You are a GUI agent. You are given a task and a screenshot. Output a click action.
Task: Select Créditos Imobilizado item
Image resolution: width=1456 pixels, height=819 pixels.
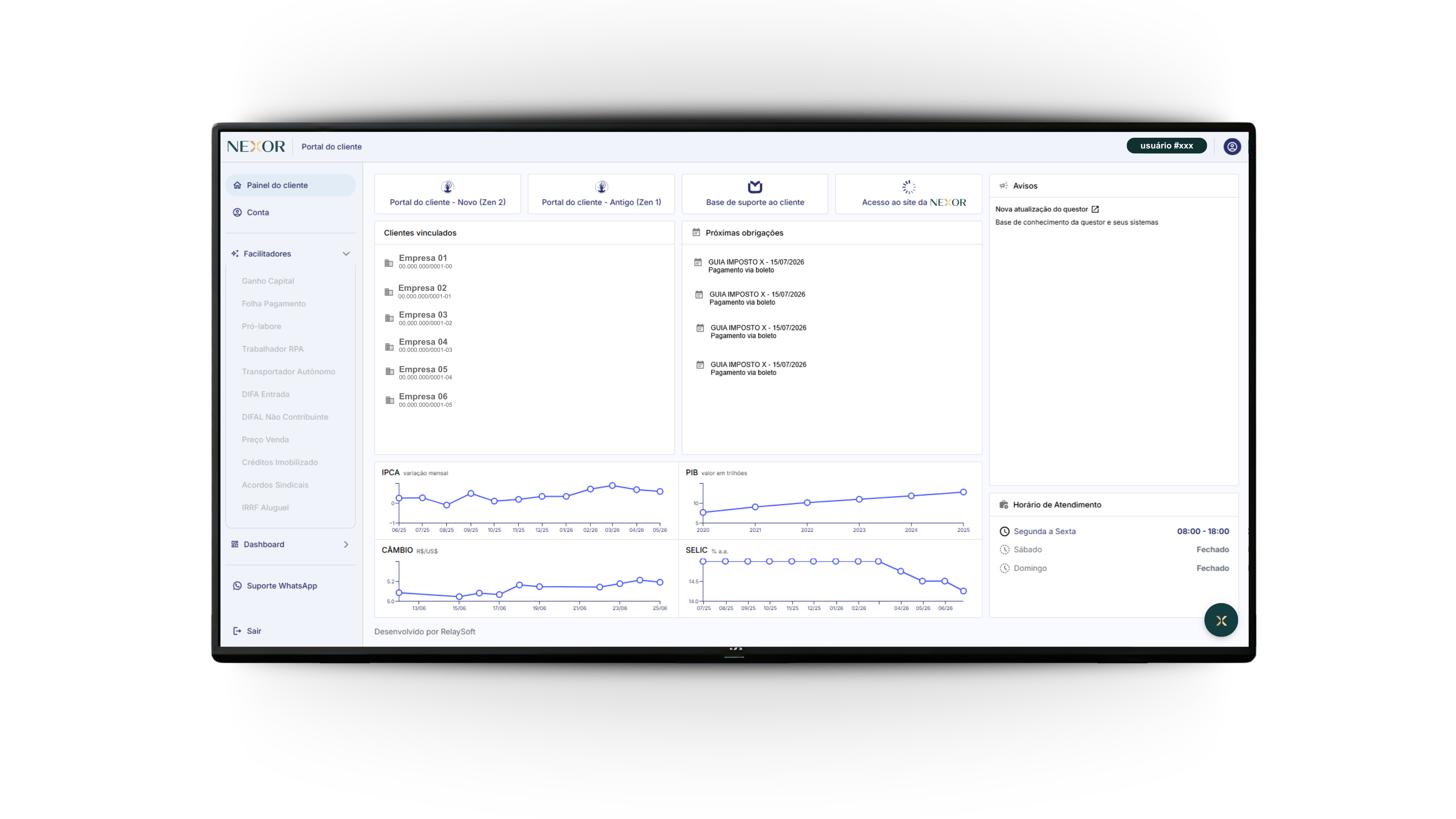pyautogui.click(x=280, y=462)
